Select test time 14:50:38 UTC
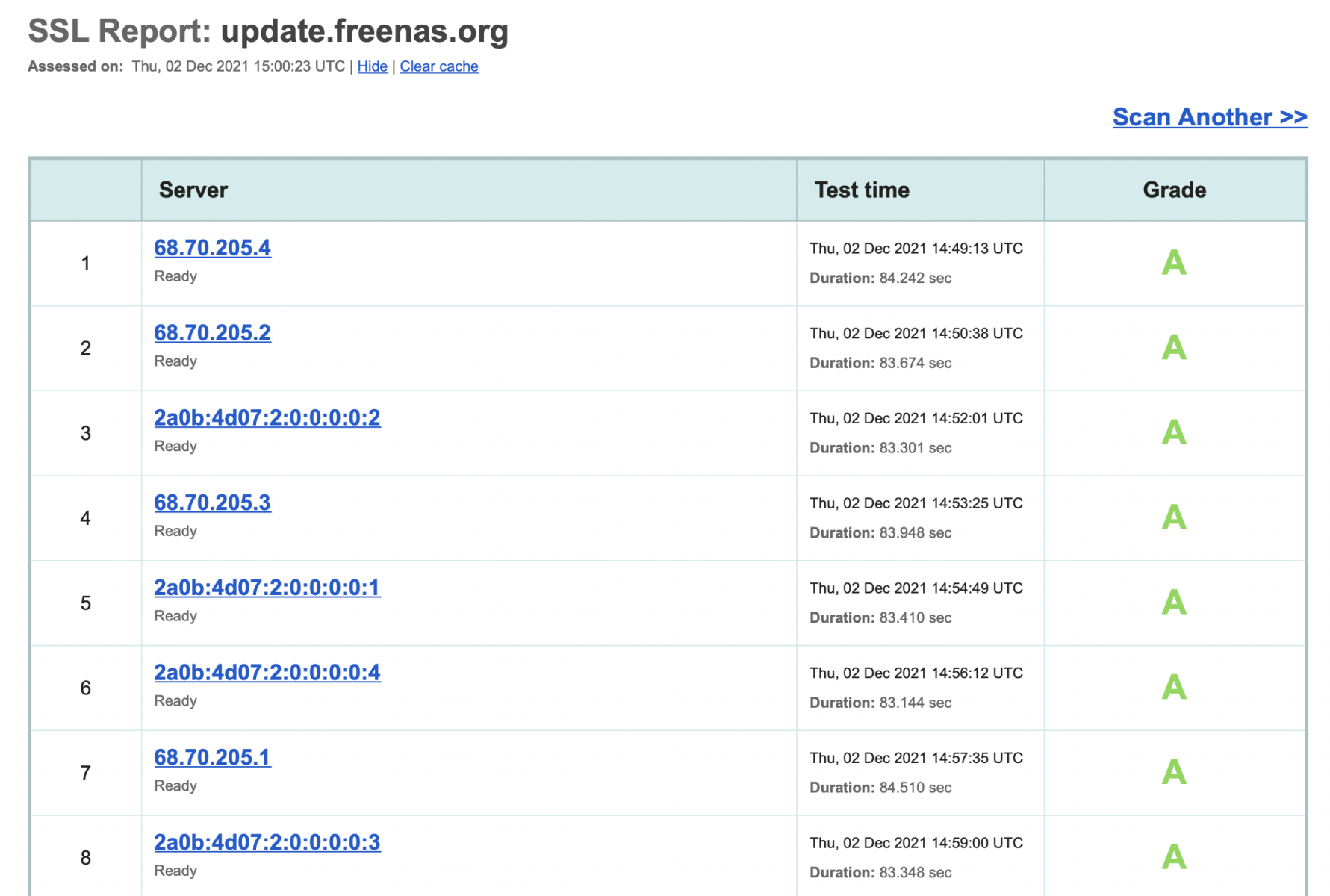Image resolution: width=1330 pixels, height=896 pixels. click(916, 334)
